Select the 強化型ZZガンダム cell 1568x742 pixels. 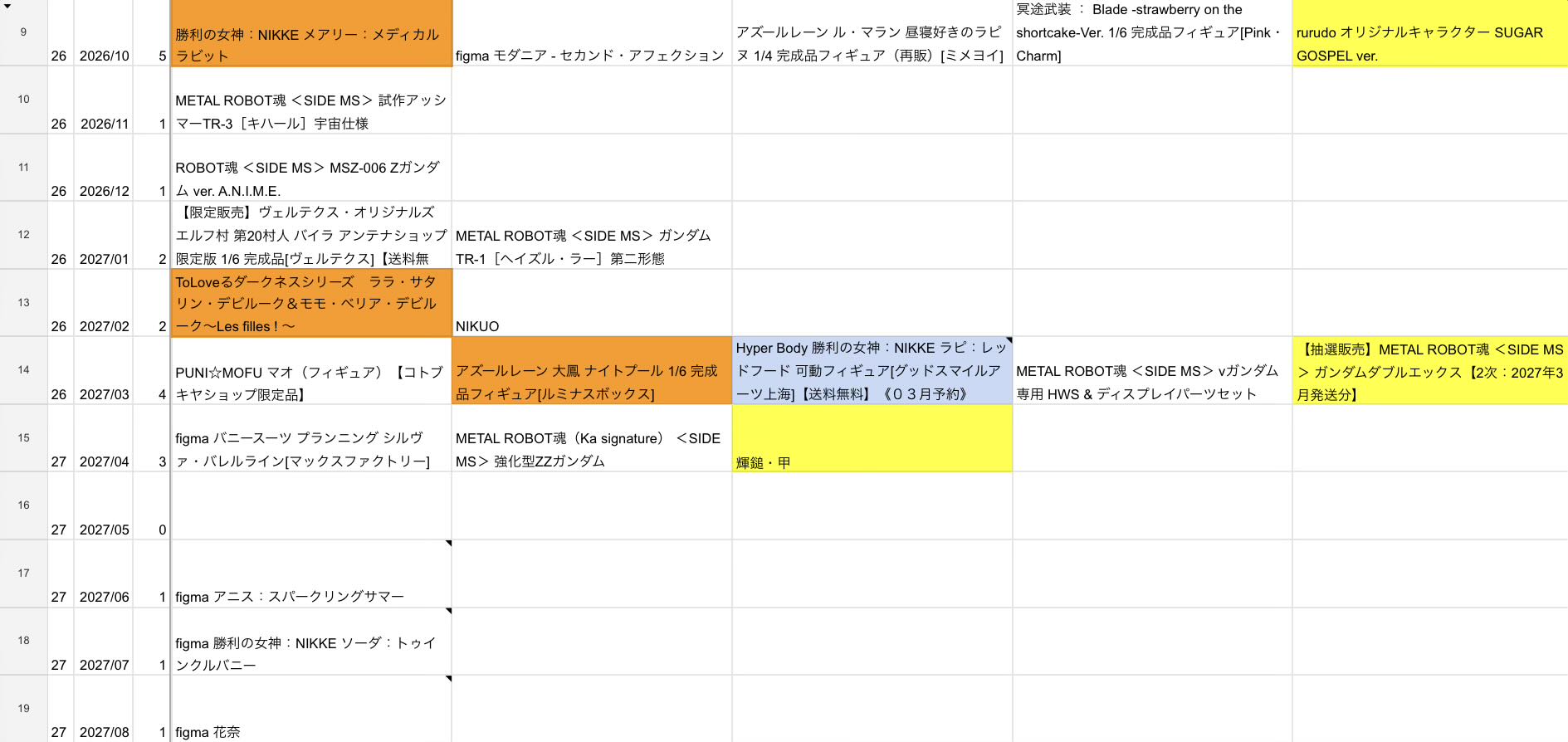tap(592, 438)
